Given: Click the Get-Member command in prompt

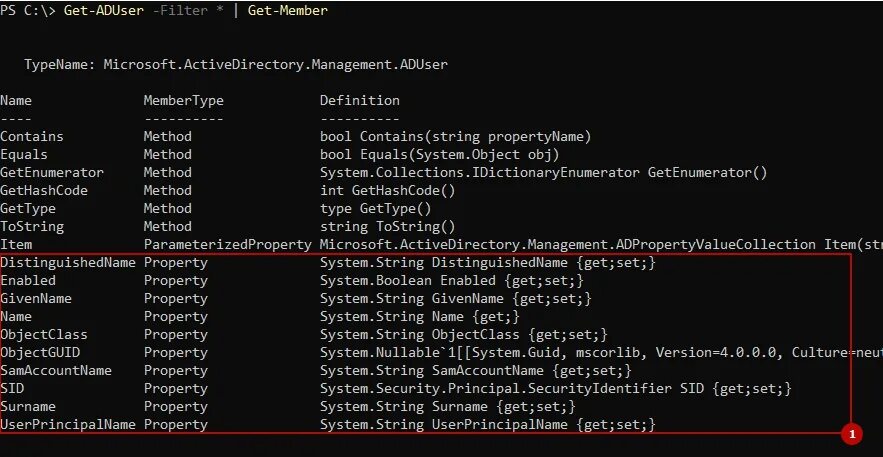Looking at the screenshot, I should [288, 11].
